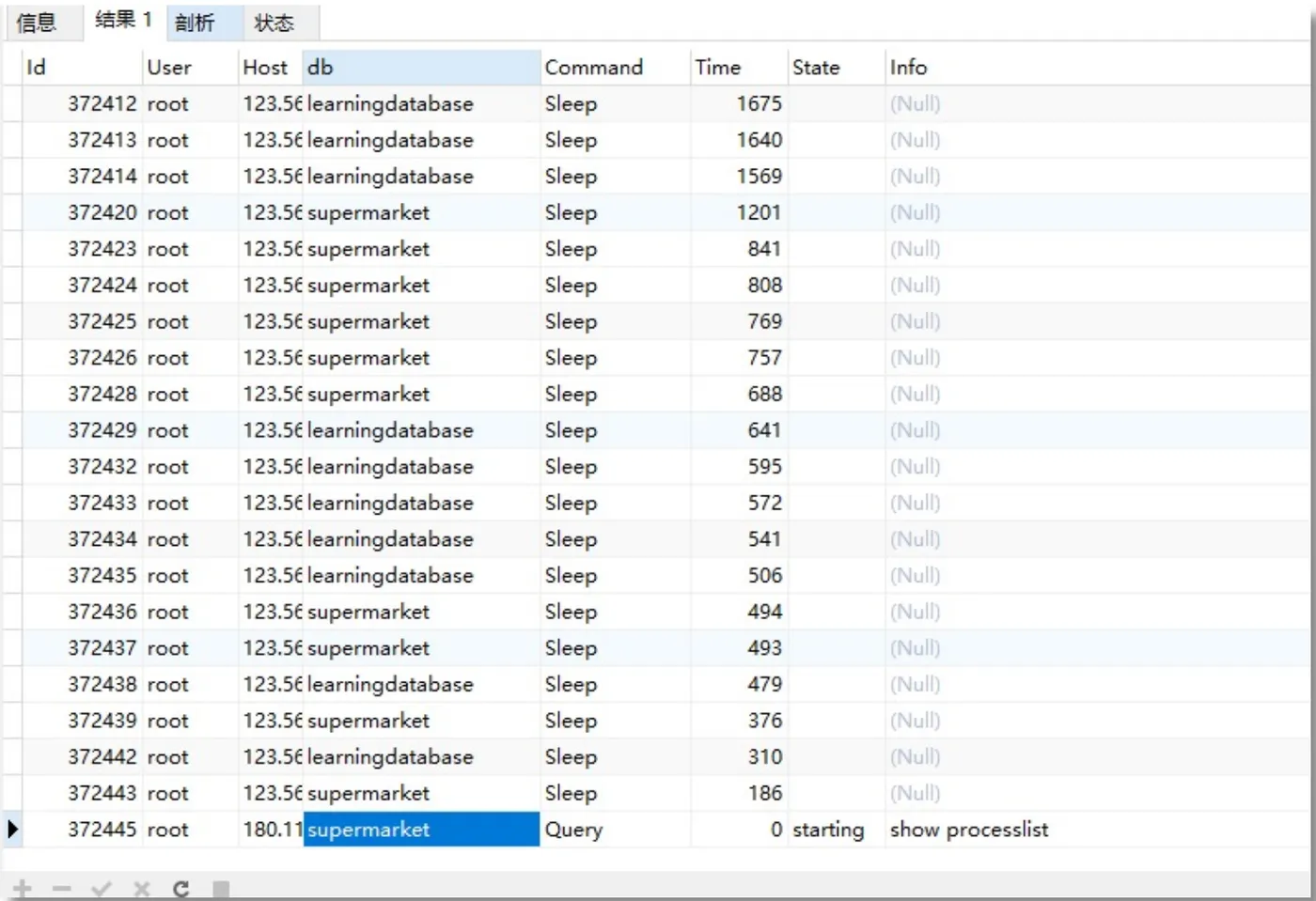Screen dimensions: 1316x901
Task: Click the Command column header
Action: tap(615, 68)
